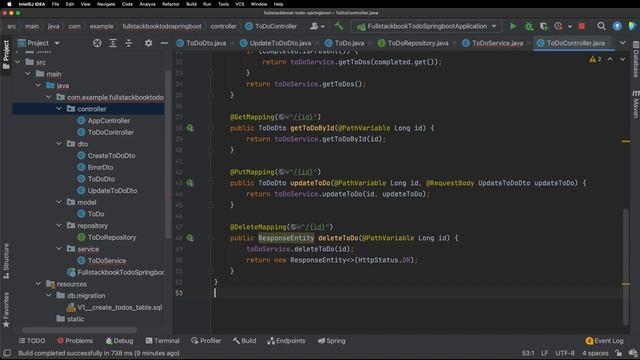This screenshot has width=640, height=360.
Task: Open the Terminal tool window
Action: click(x=162, y=340)
